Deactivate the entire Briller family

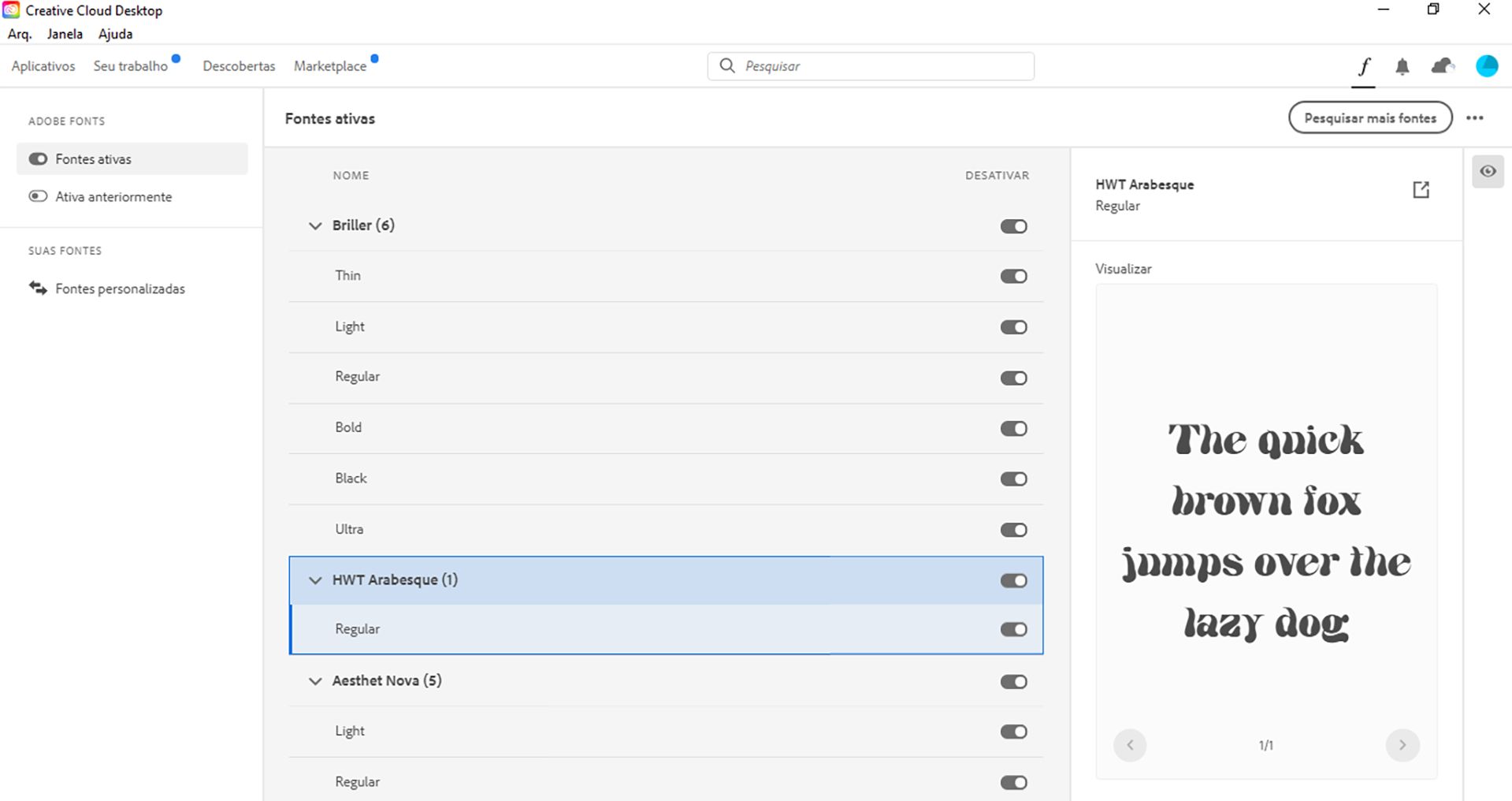pyautogui.click(x=1013, y=226)
